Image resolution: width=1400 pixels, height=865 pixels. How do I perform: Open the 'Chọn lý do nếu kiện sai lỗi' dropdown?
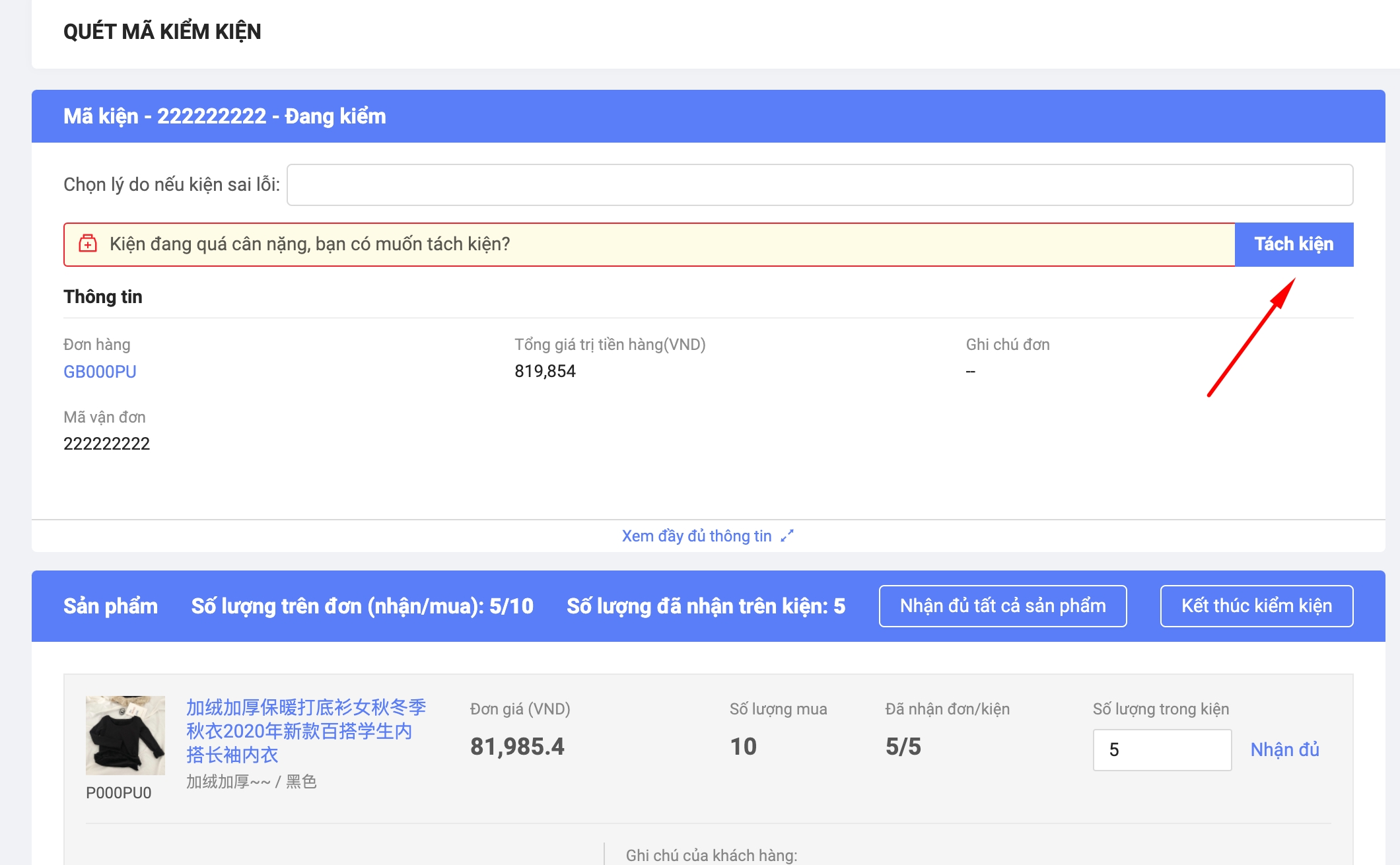[x=820, y=185]
